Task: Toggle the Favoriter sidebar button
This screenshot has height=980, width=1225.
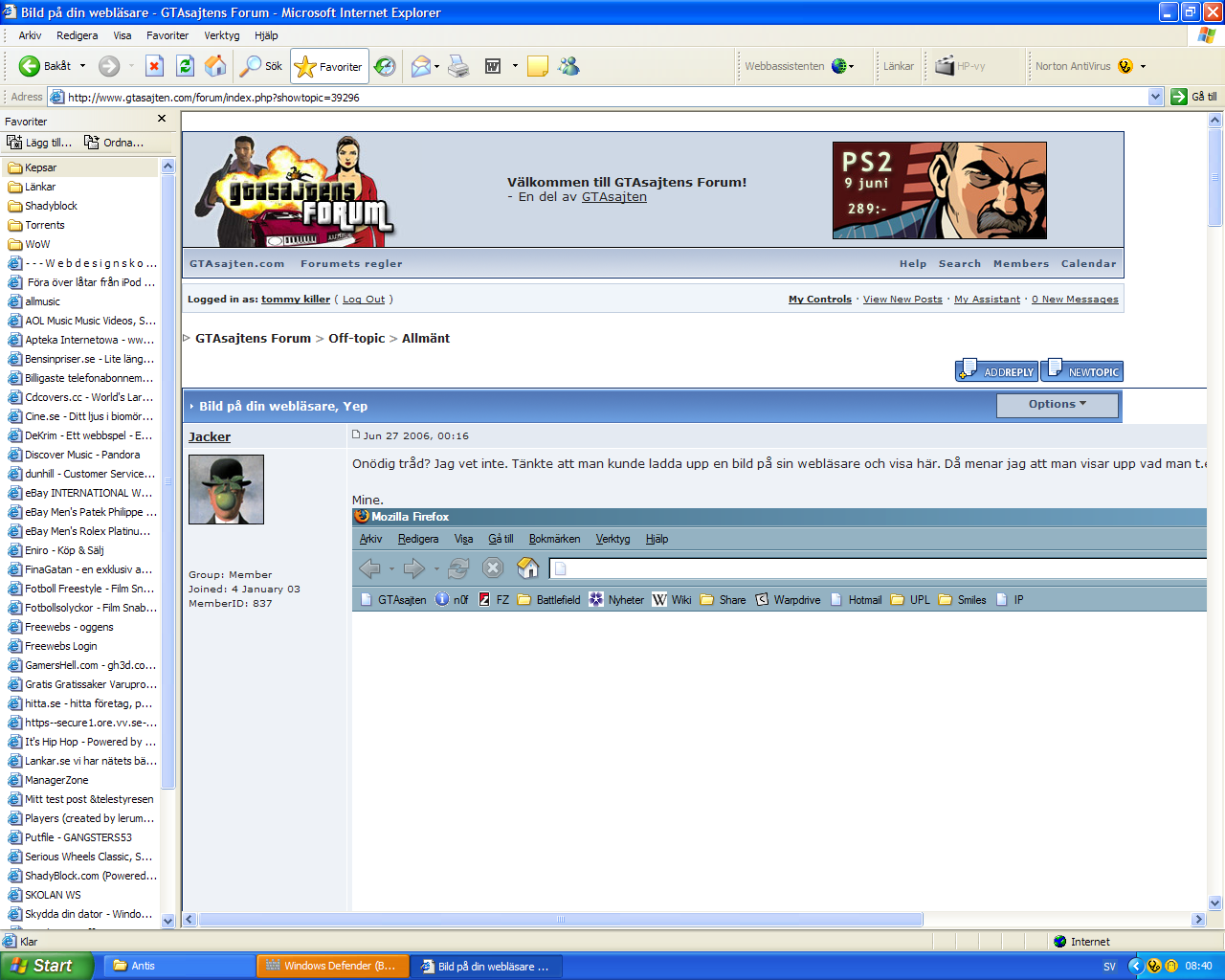Action: click(x=329, y=66)
